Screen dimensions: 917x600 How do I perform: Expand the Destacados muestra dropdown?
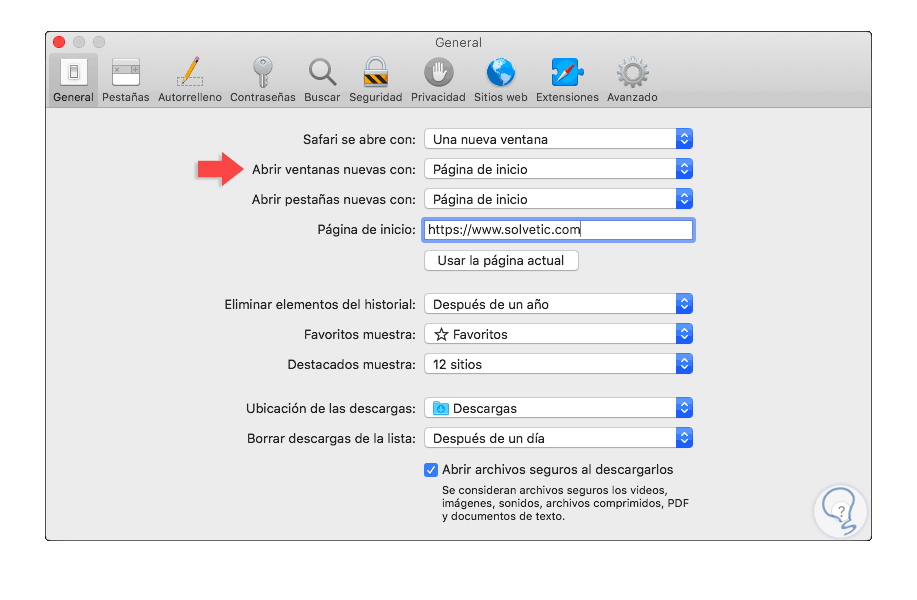[559, 364]
